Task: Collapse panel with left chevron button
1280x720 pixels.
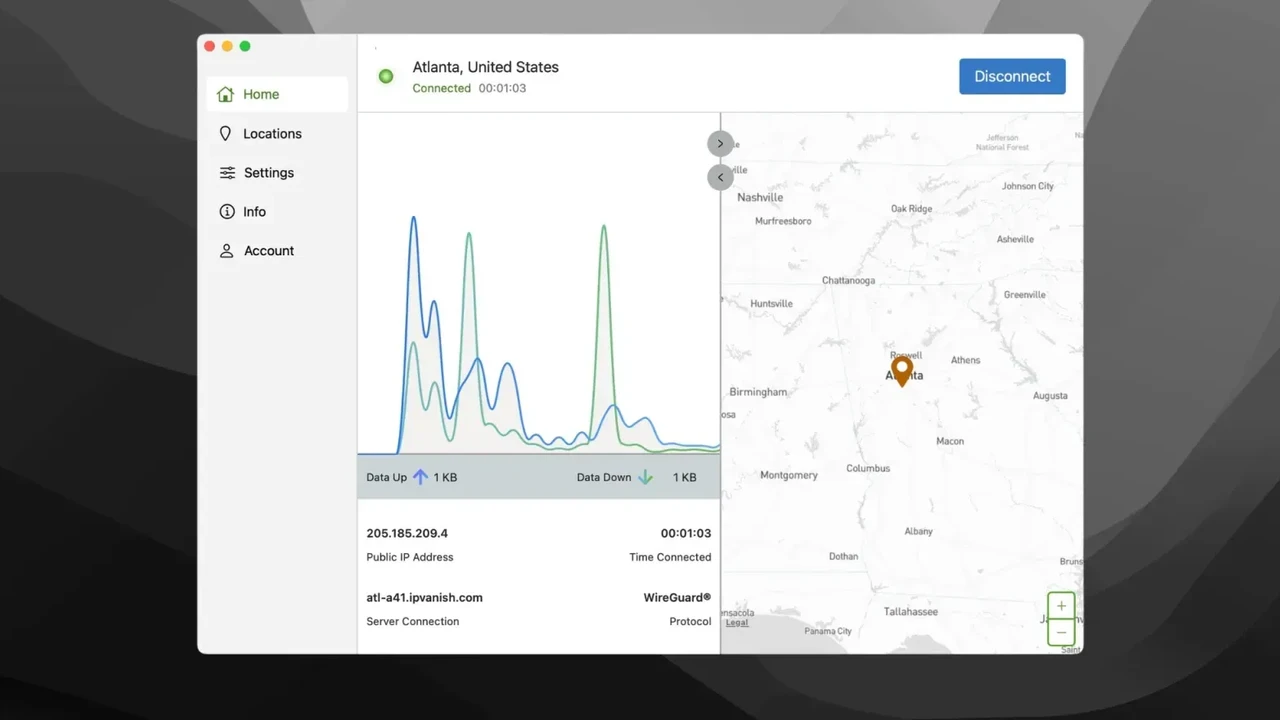Action: click(720, 178)
